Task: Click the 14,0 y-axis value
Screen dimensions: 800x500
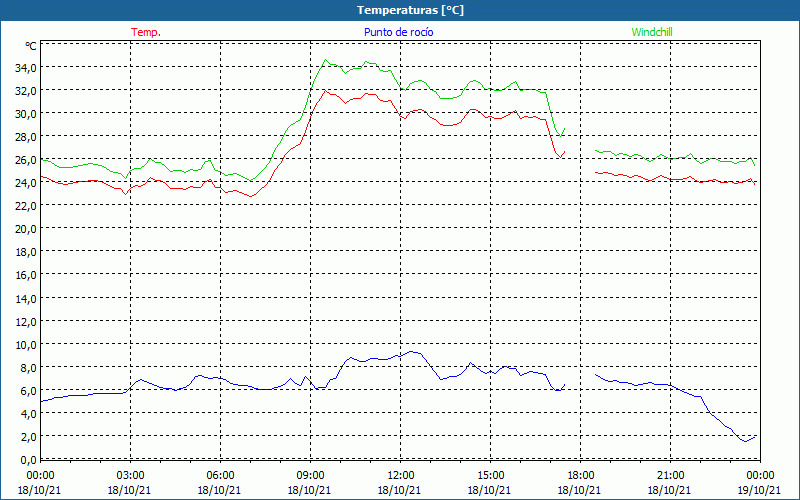Action: [26, 298]
